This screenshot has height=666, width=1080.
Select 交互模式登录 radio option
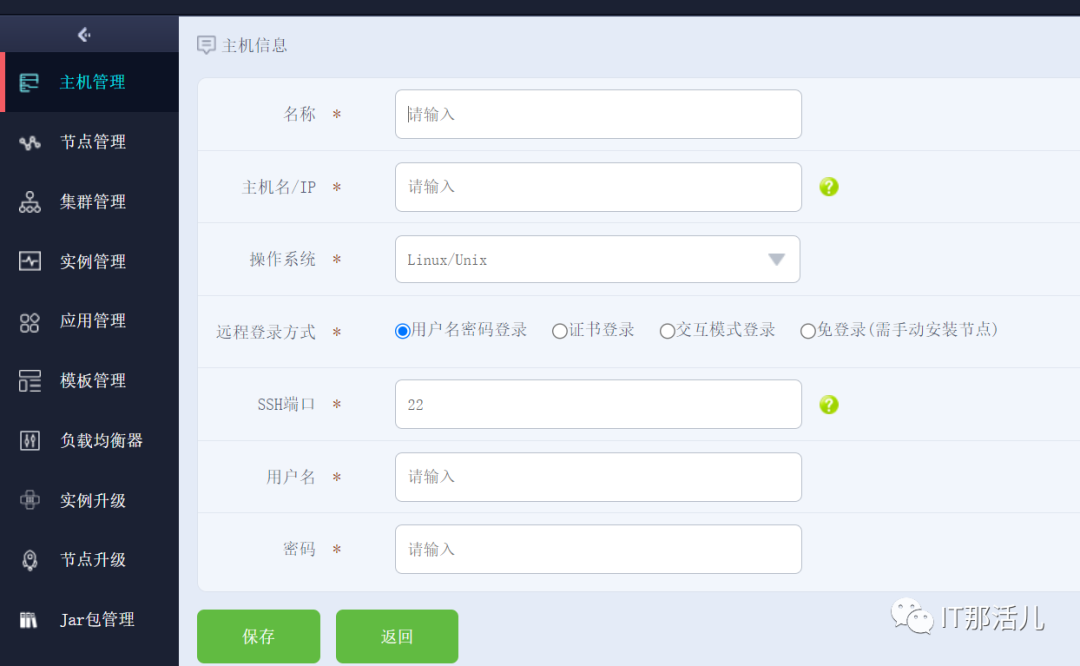(x=667, y=331)
